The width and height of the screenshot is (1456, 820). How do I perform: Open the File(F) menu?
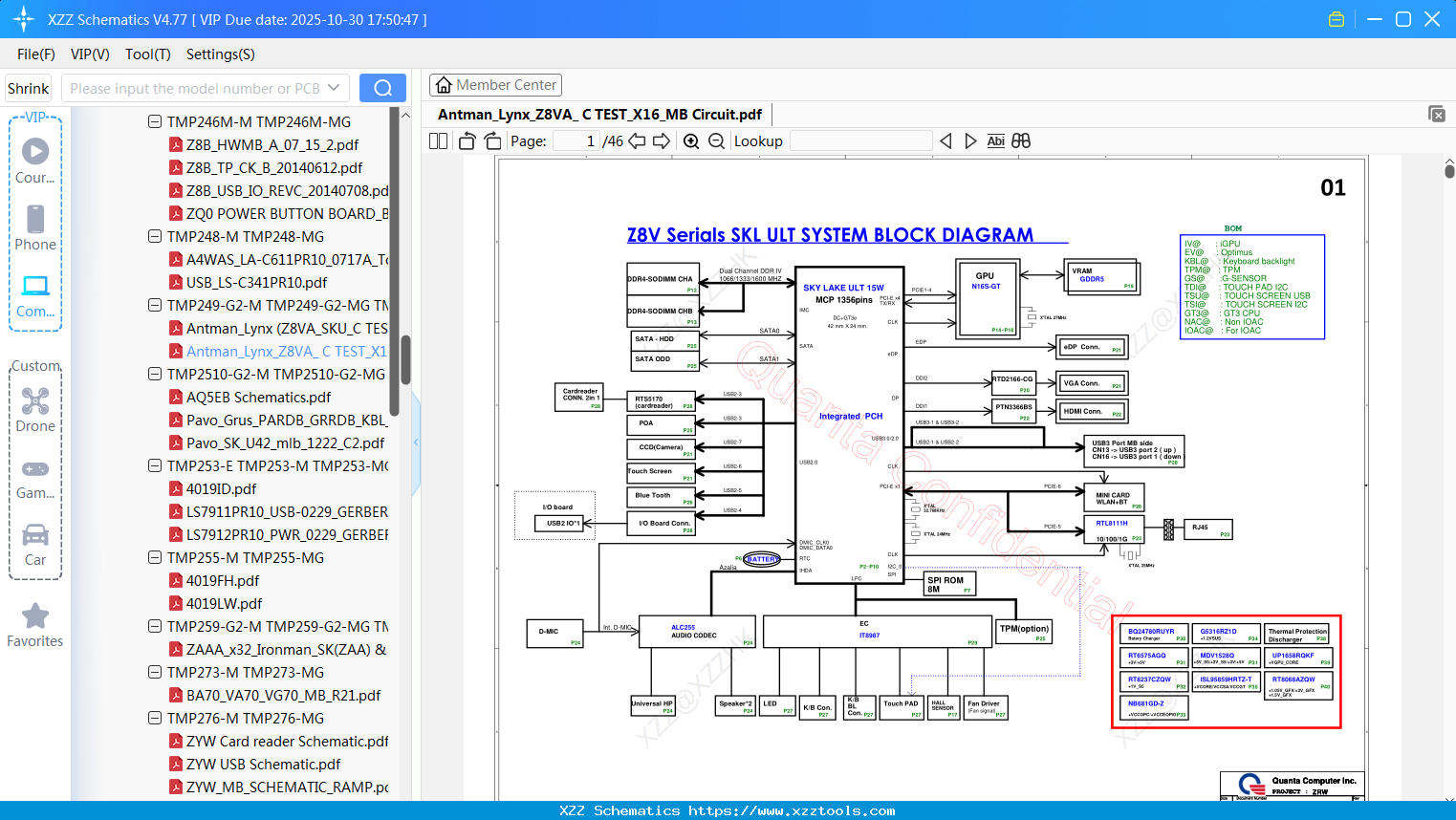36,54
